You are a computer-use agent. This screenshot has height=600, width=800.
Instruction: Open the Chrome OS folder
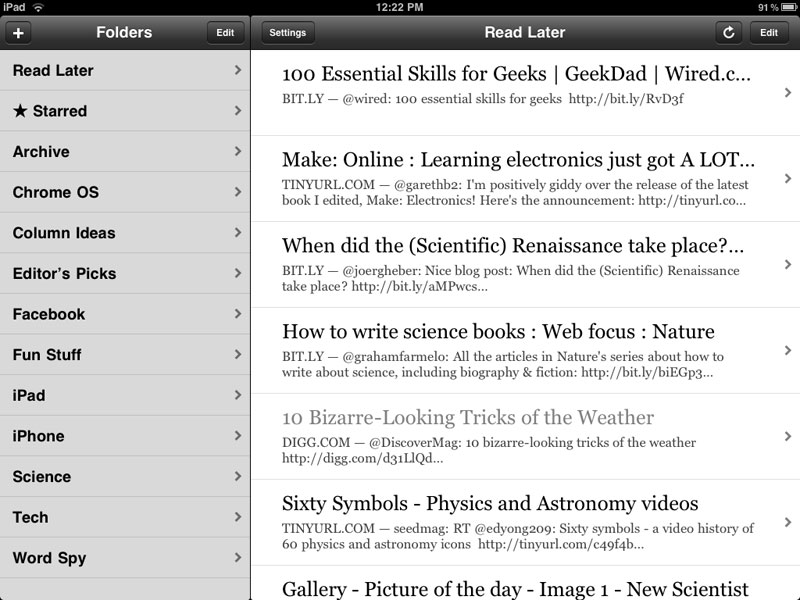[125, 192]
